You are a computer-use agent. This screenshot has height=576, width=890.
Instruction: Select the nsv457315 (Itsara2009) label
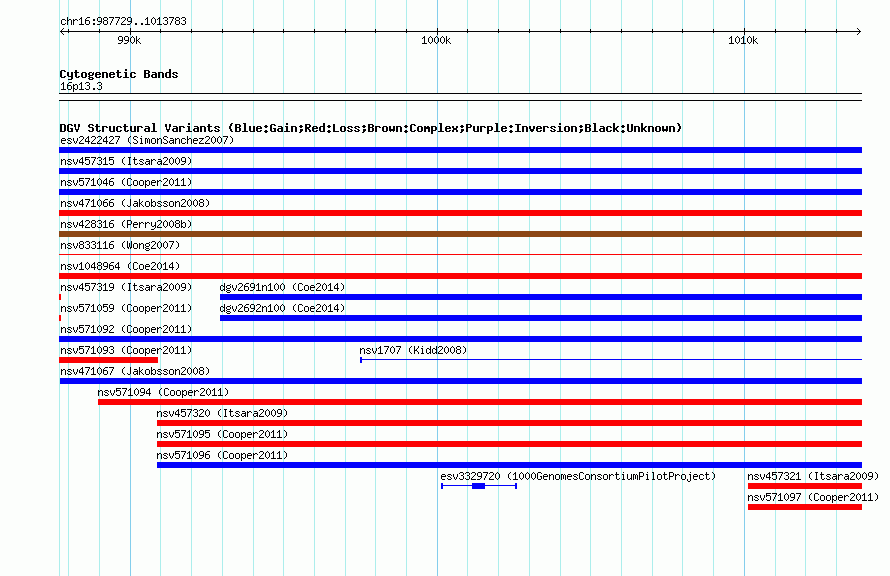(126, 161)
